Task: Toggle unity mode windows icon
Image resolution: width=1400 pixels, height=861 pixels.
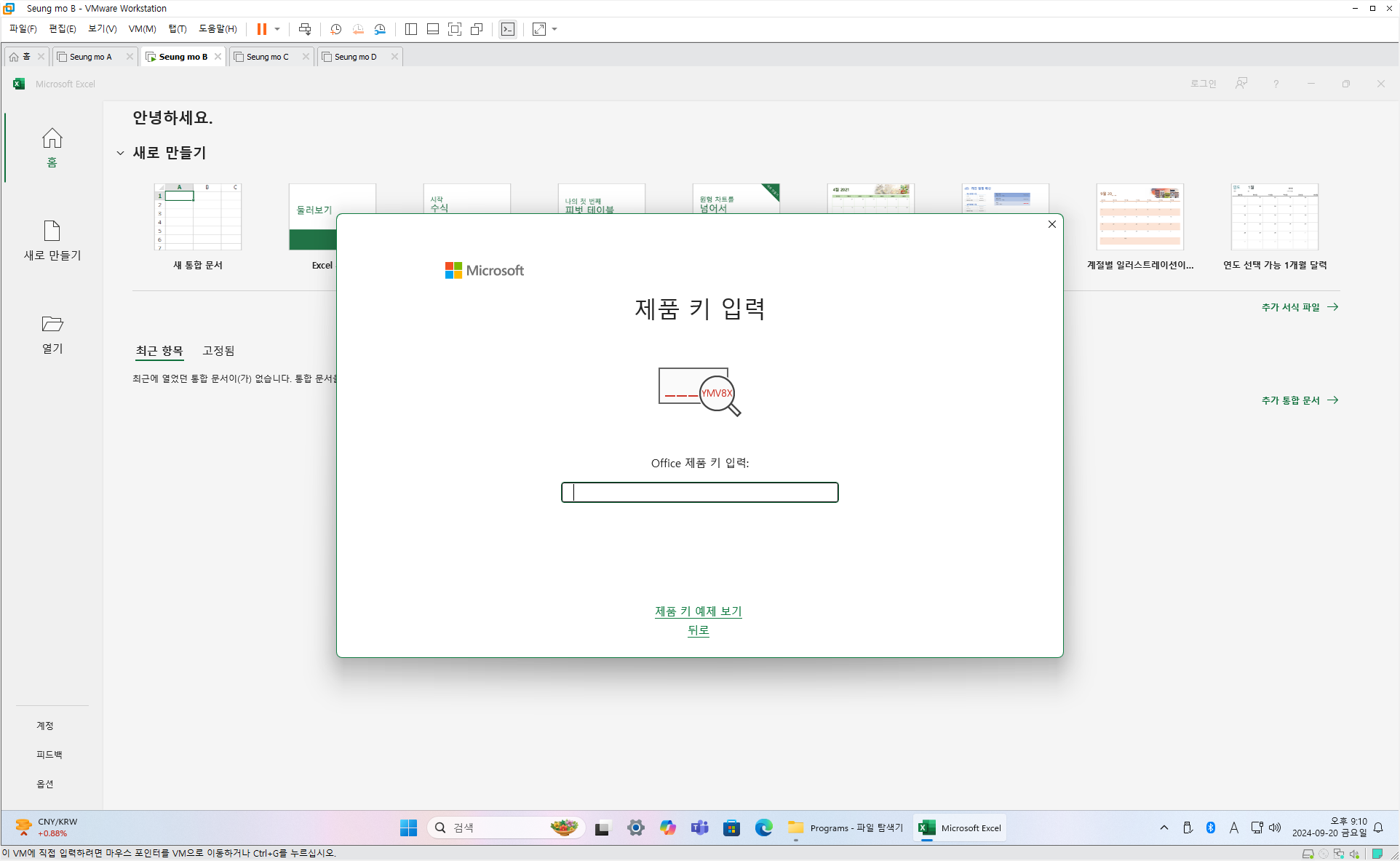Action: tap(477, 29)
